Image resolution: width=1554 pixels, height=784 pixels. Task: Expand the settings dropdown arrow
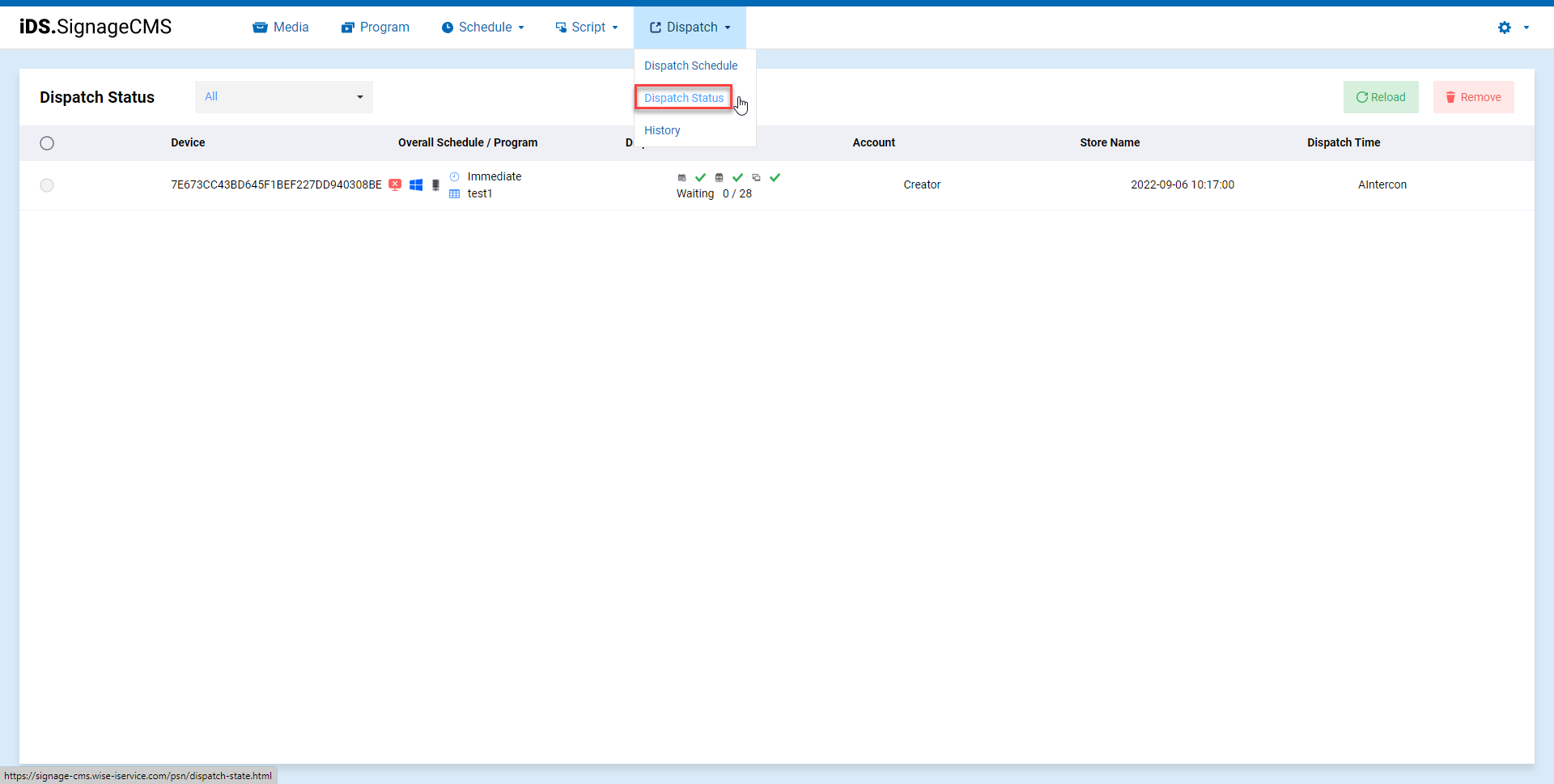1526,28
